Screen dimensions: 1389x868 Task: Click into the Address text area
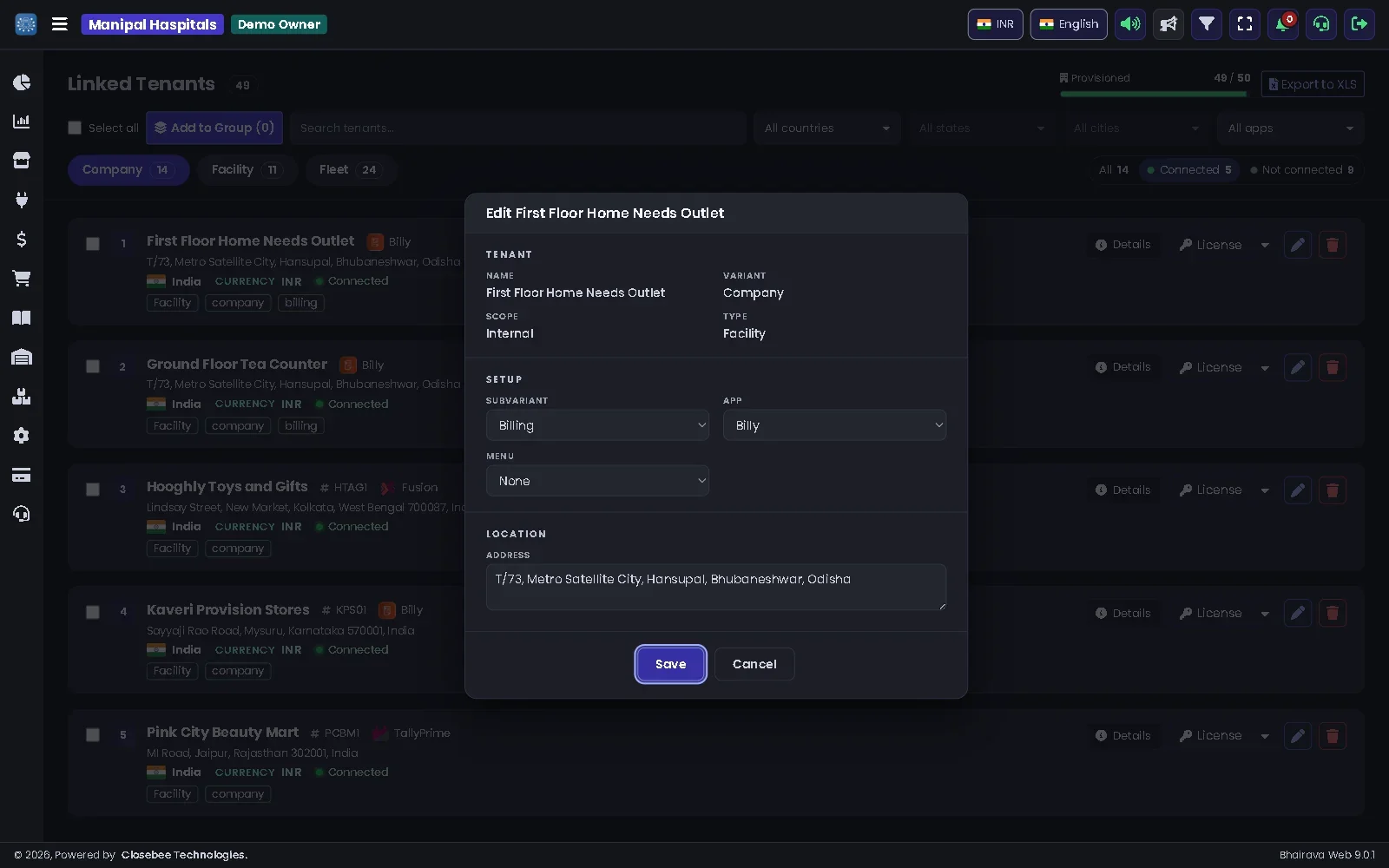(x=716, y=587)
